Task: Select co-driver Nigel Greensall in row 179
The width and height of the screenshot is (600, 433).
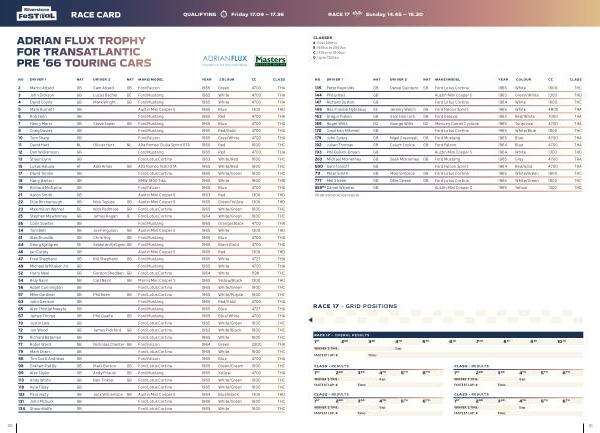Action: coord(403,138)
